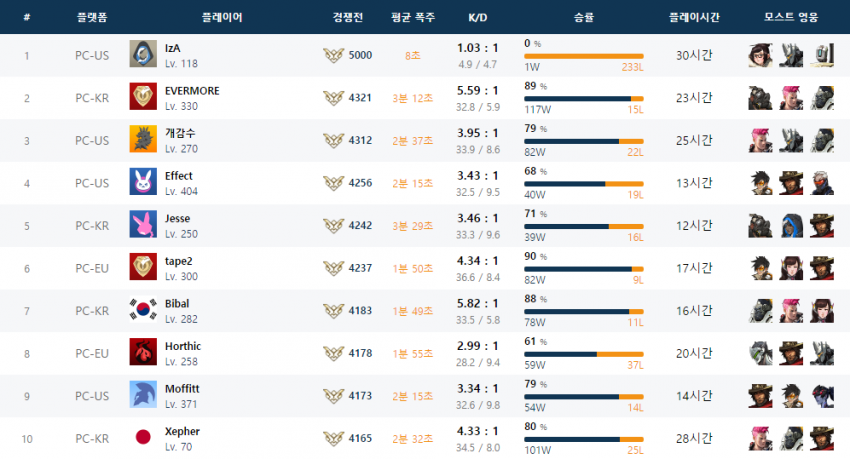The width and height of the screenshot is (850, 459).
Task: Sort by the 승률 column header
Action: point(583,18)
